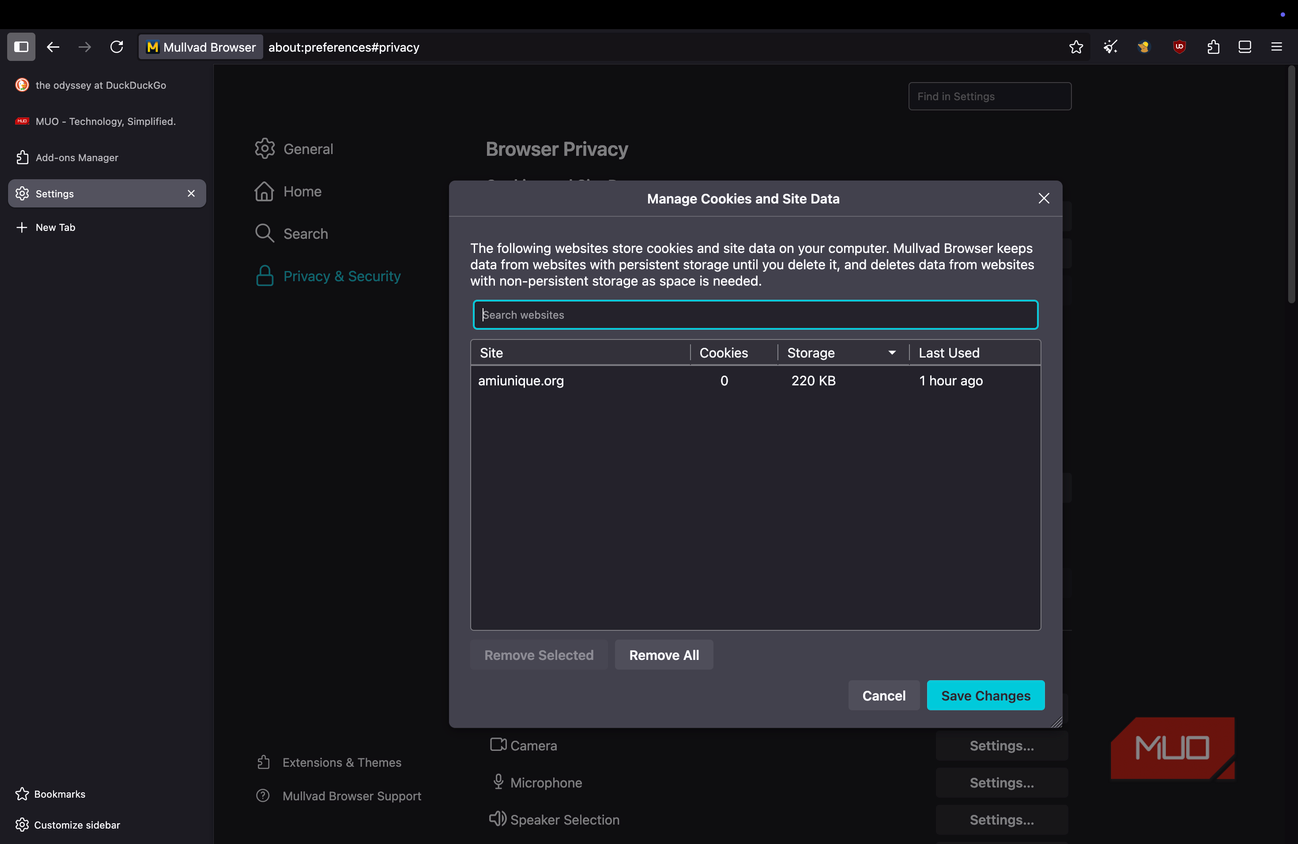
Task: Click the page vertical scrollbar
Action: click(1292, 183)
